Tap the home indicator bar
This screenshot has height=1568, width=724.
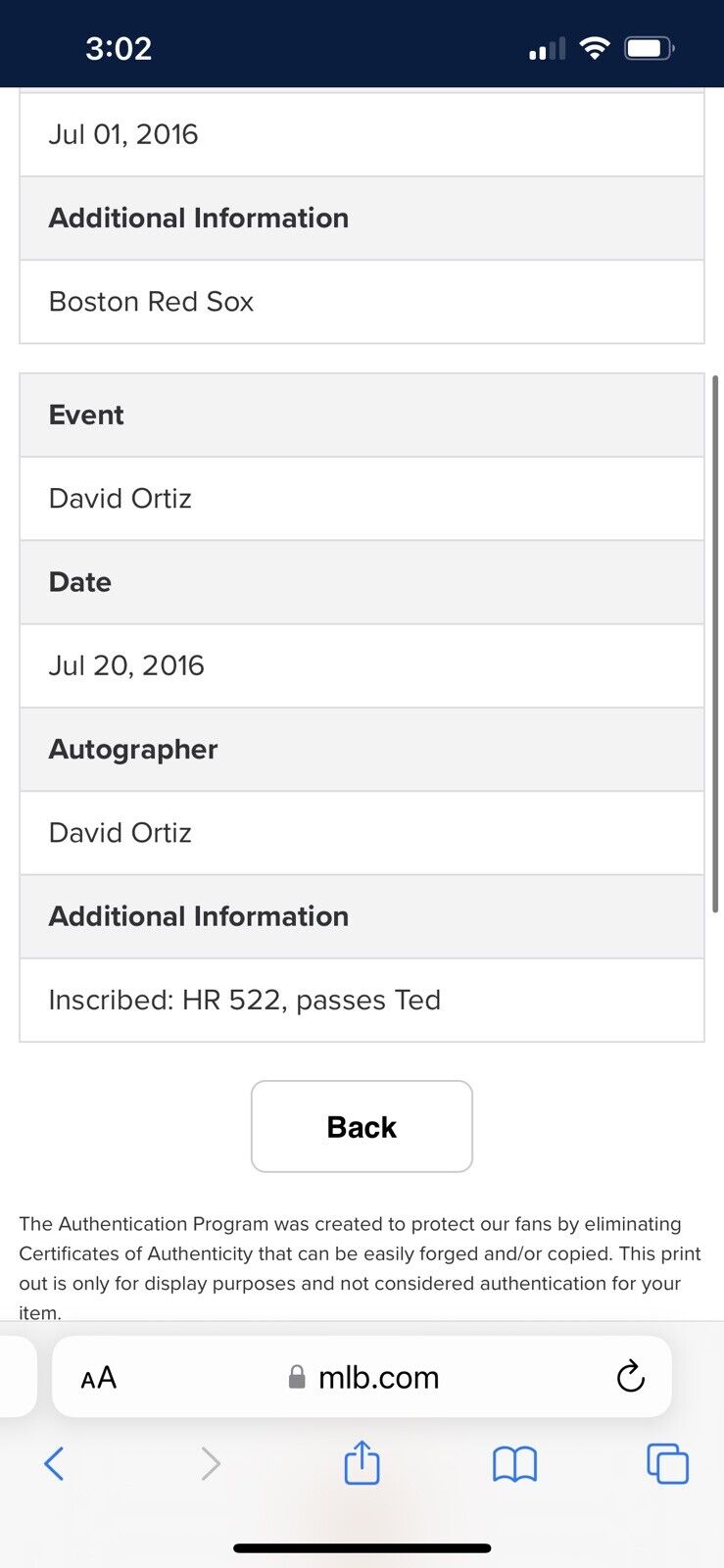click(x=362, y=1548)
